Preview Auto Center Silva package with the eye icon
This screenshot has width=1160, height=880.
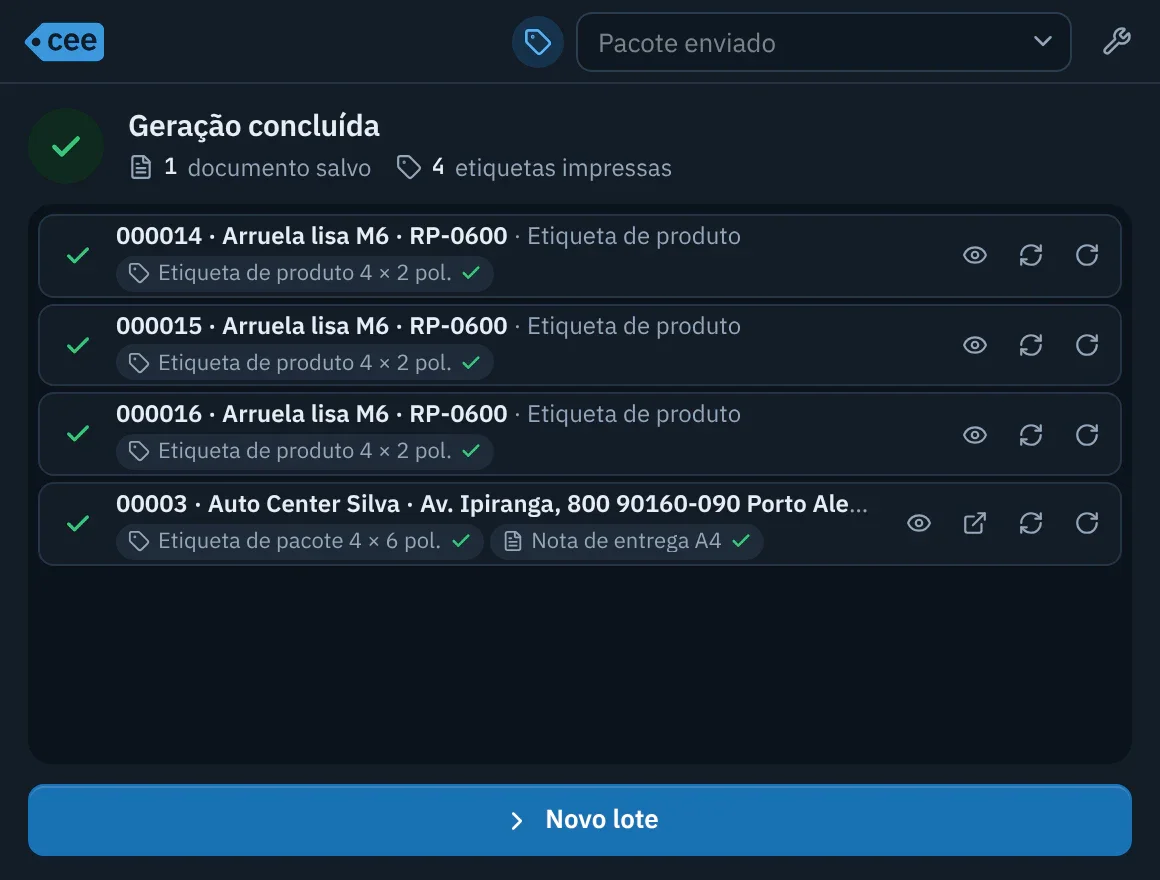click(x=919, y=524)
